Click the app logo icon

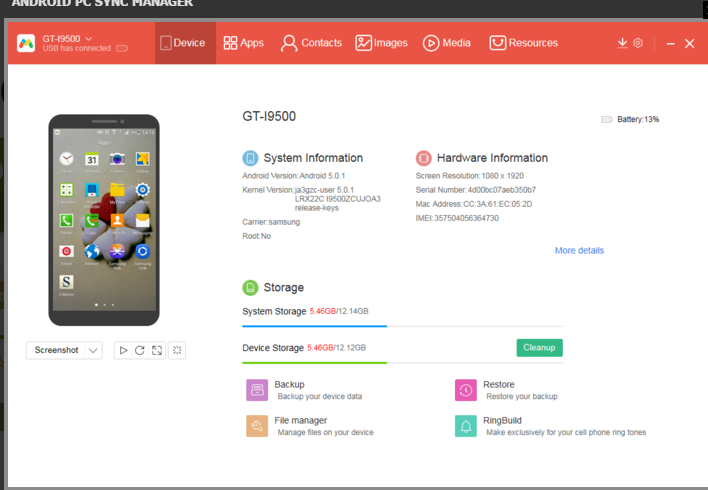click(26, 43)
